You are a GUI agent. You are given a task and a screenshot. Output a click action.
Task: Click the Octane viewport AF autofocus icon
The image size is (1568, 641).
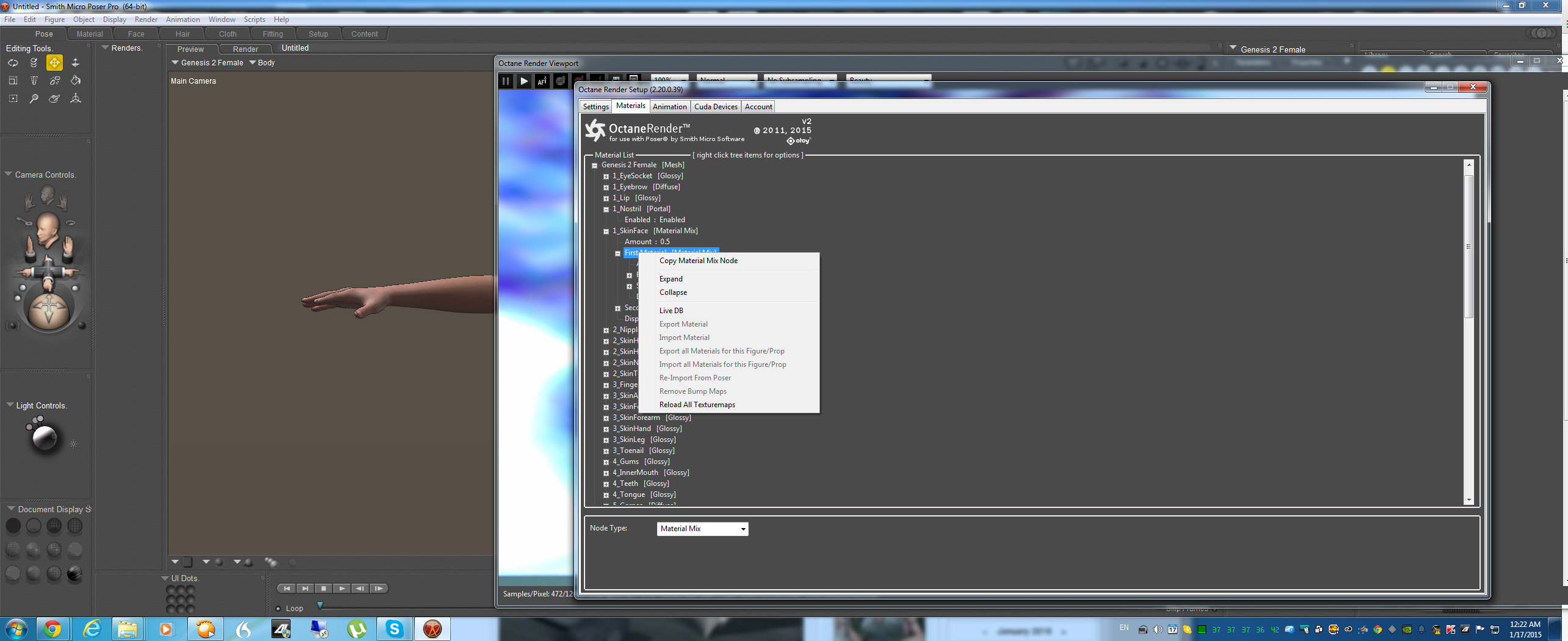(x=542, y=81)
